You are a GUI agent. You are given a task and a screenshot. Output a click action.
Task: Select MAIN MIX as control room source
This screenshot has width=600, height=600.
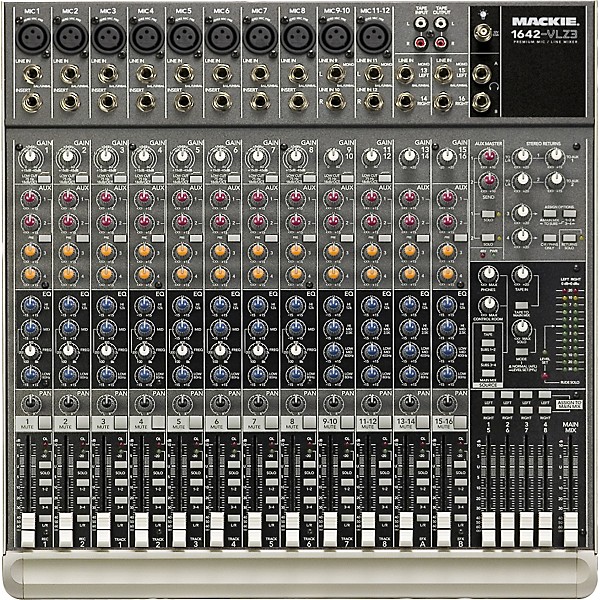[x=488, y=373]
